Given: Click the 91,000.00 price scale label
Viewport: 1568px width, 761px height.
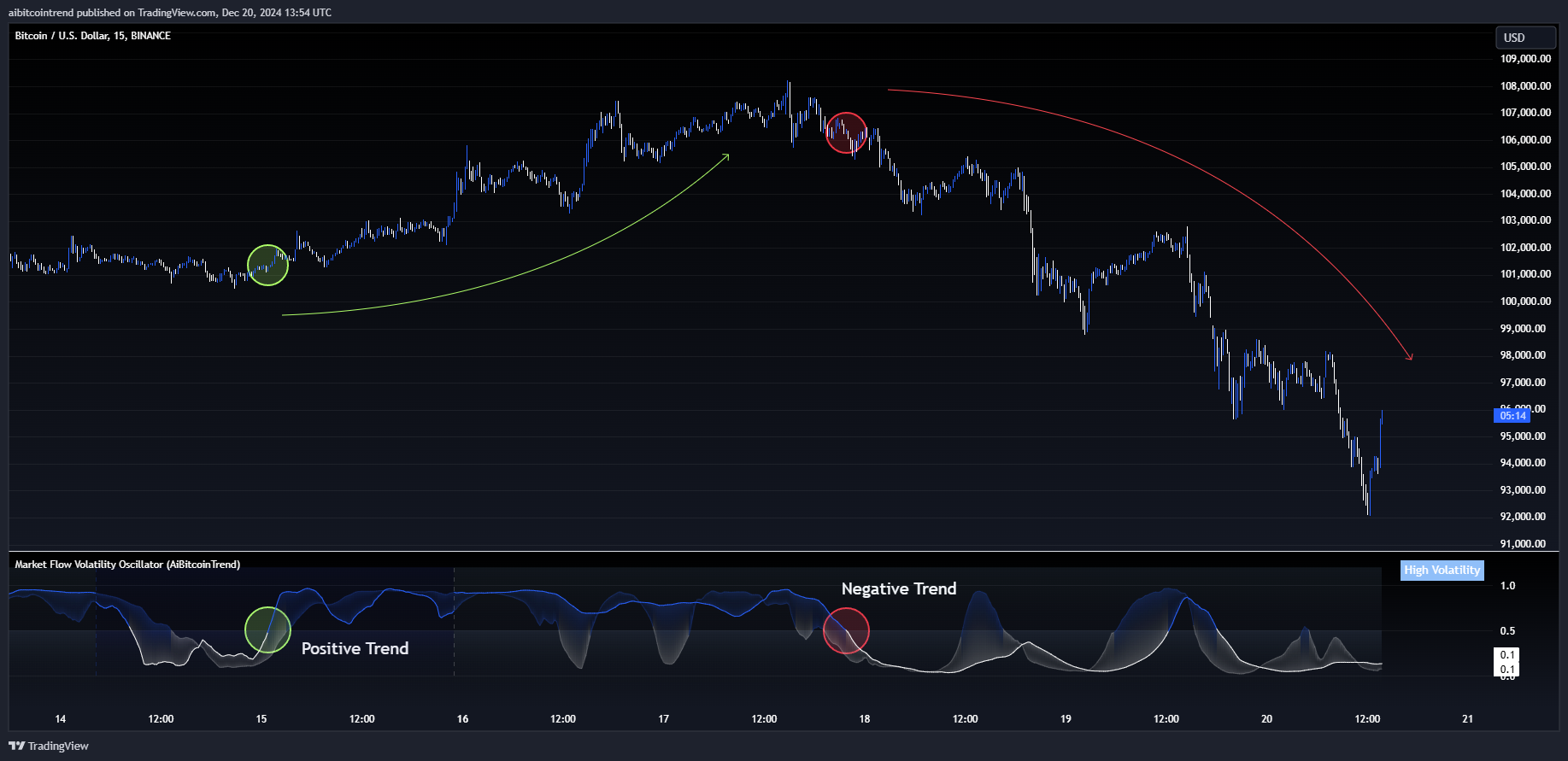Looking at the screenshot, I should coord(1523,544).
